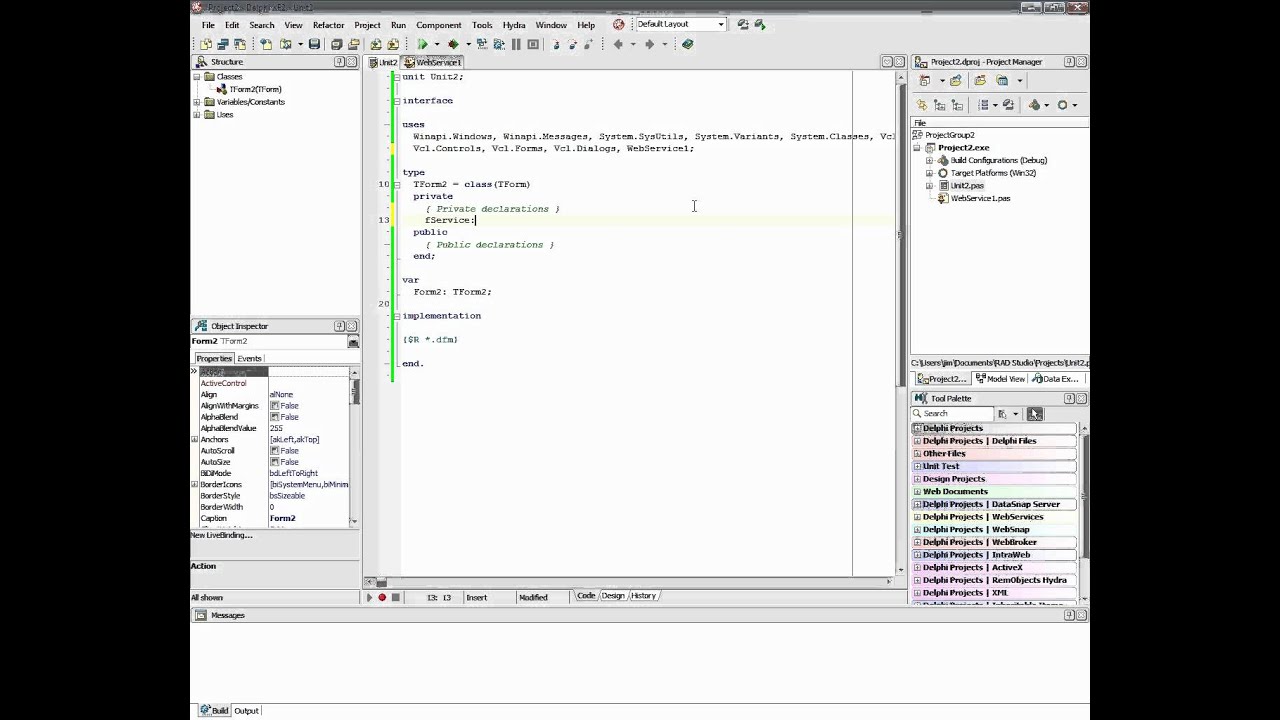Screen dimensions: 1280x720
Task: Pin the Structure panel
Action: click(340, 62)
